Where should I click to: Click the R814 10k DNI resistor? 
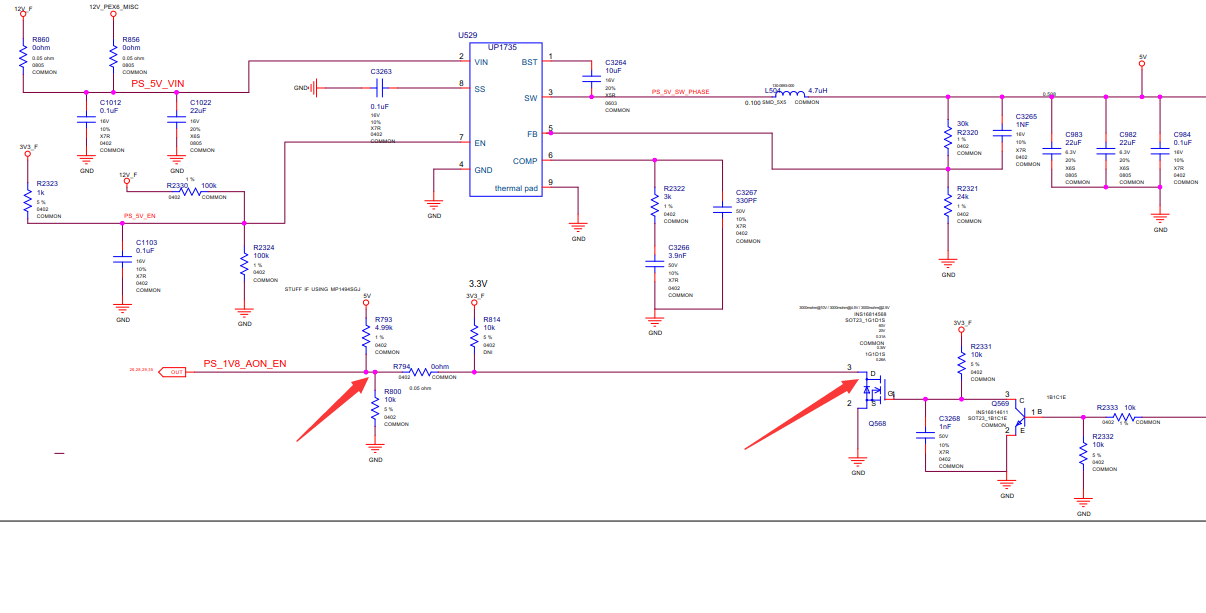click(474, 338)
